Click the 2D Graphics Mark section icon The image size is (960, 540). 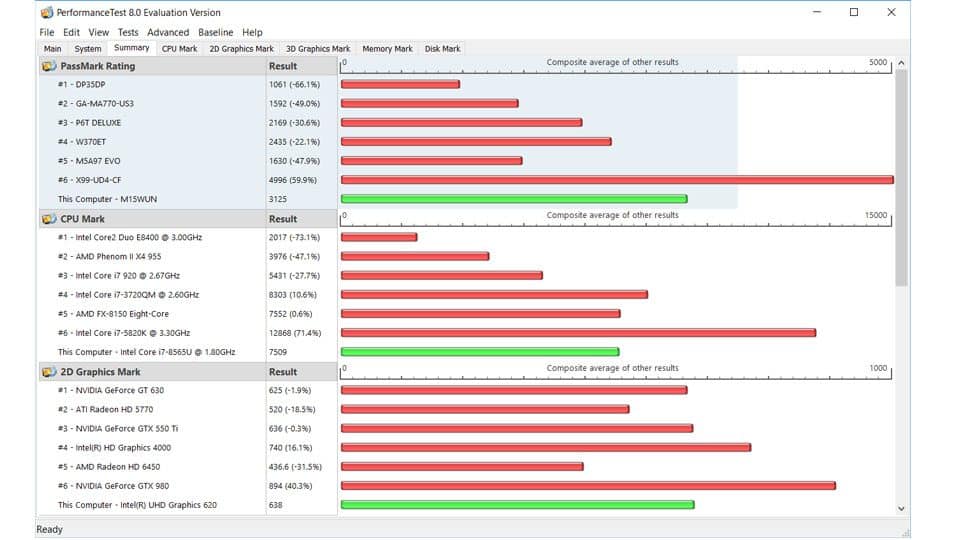pyautogui.click(x=49, y=372)
